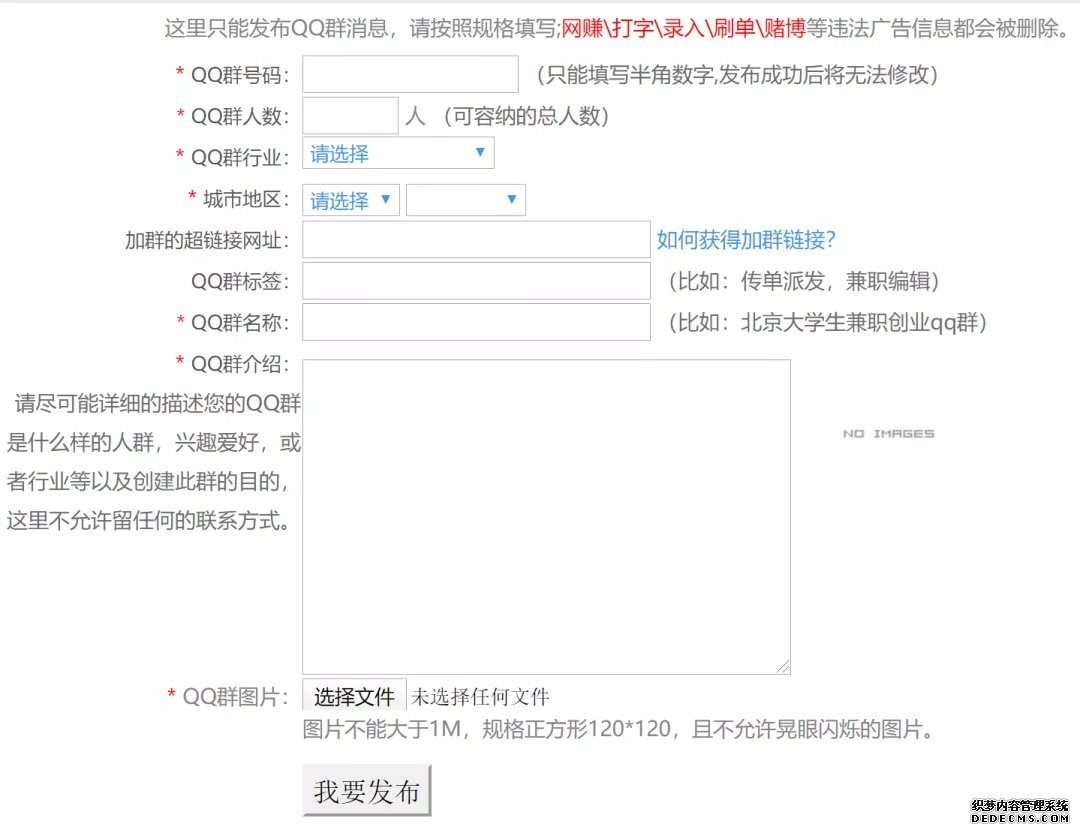This screenshot has height=833, width=1080.
Task: Submit the form with 我要发布 button
Action: pyautogui.click(x=366, y=791)
